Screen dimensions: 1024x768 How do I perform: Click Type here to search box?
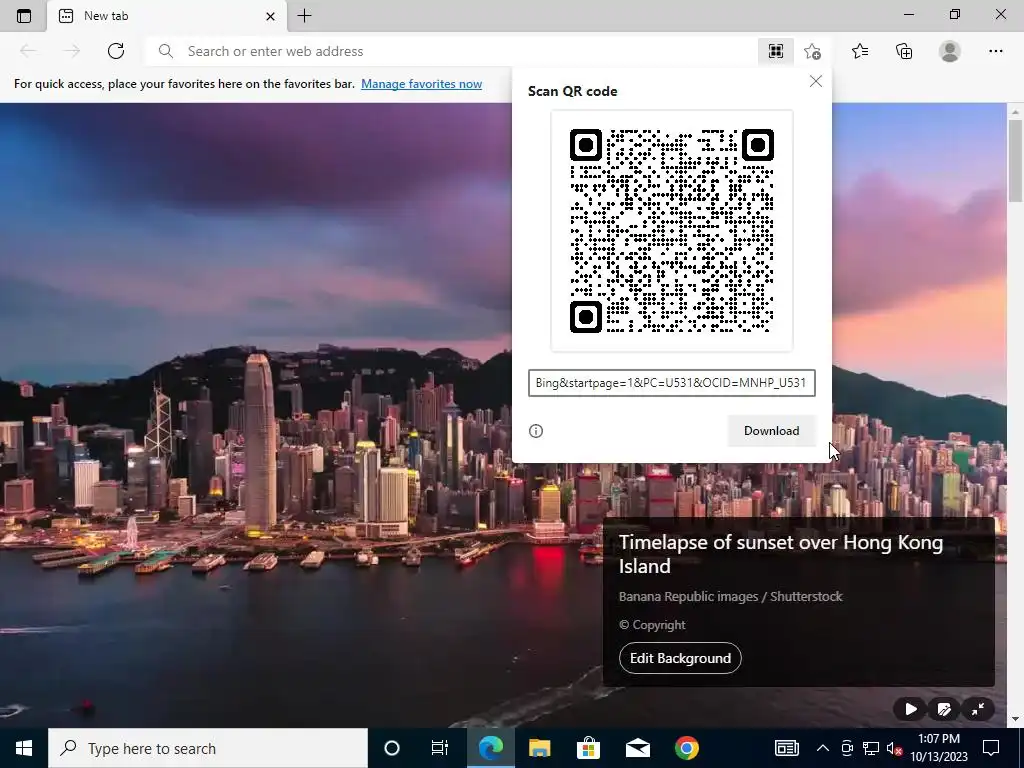208,748
